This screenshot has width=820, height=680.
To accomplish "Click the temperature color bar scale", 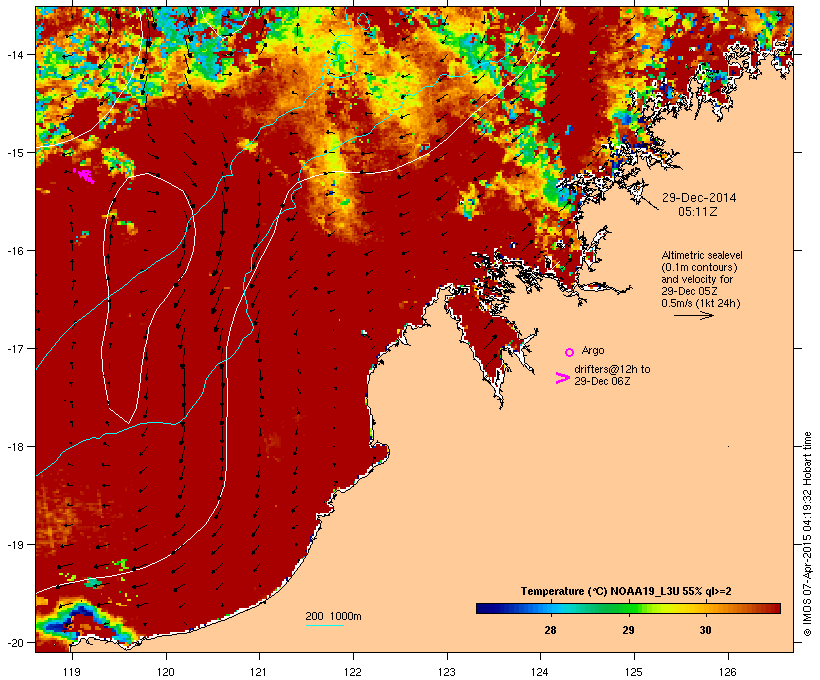I will point(628,608).
